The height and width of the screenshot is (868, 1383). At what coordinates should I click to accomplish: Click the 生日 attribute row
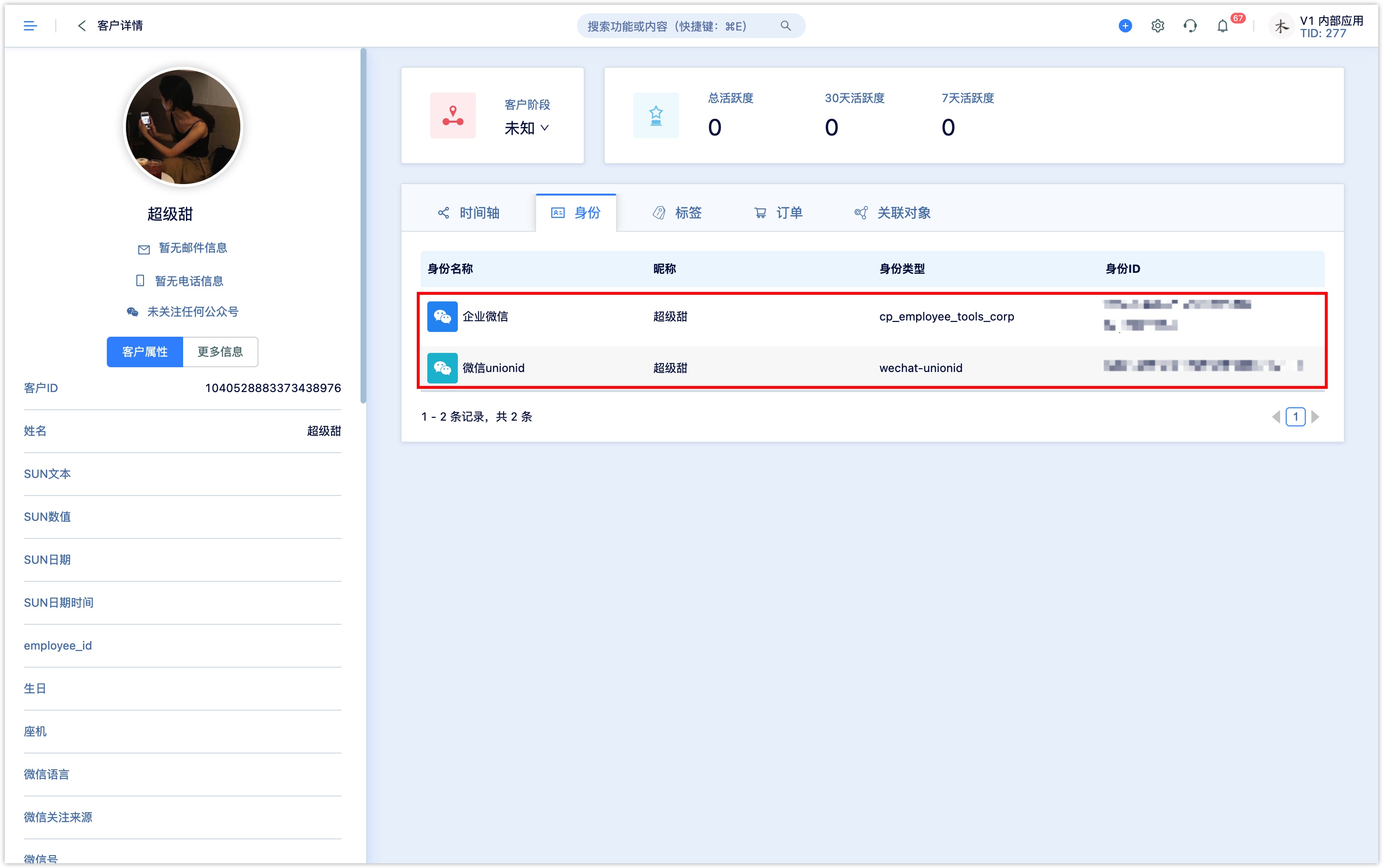pos(183,689)
